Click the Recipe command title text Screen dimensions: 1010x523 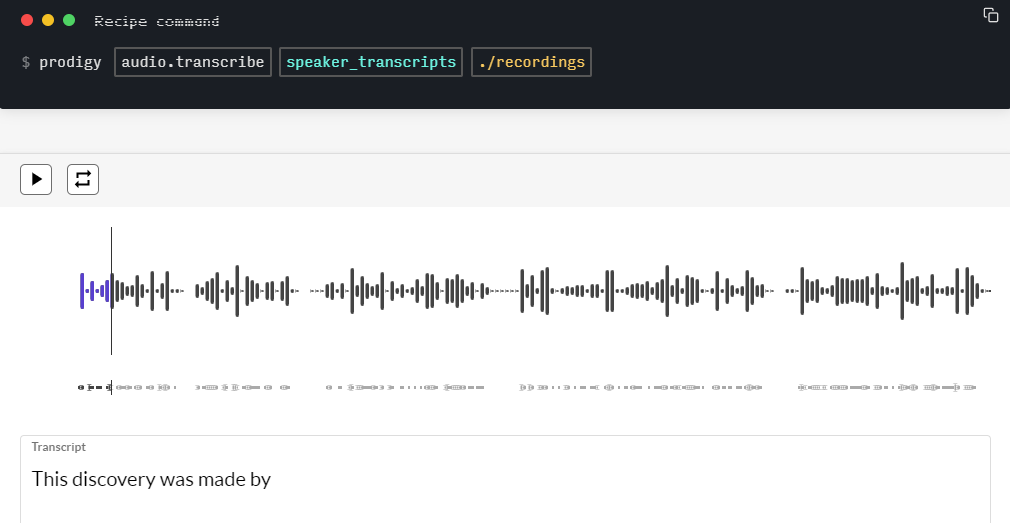pyautogui.click(x=156, y=21)
